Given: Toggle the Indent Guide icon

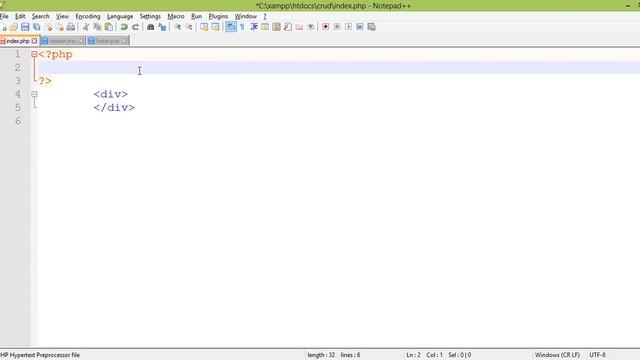Looking at the screenshot, I should tap(253, 27).
